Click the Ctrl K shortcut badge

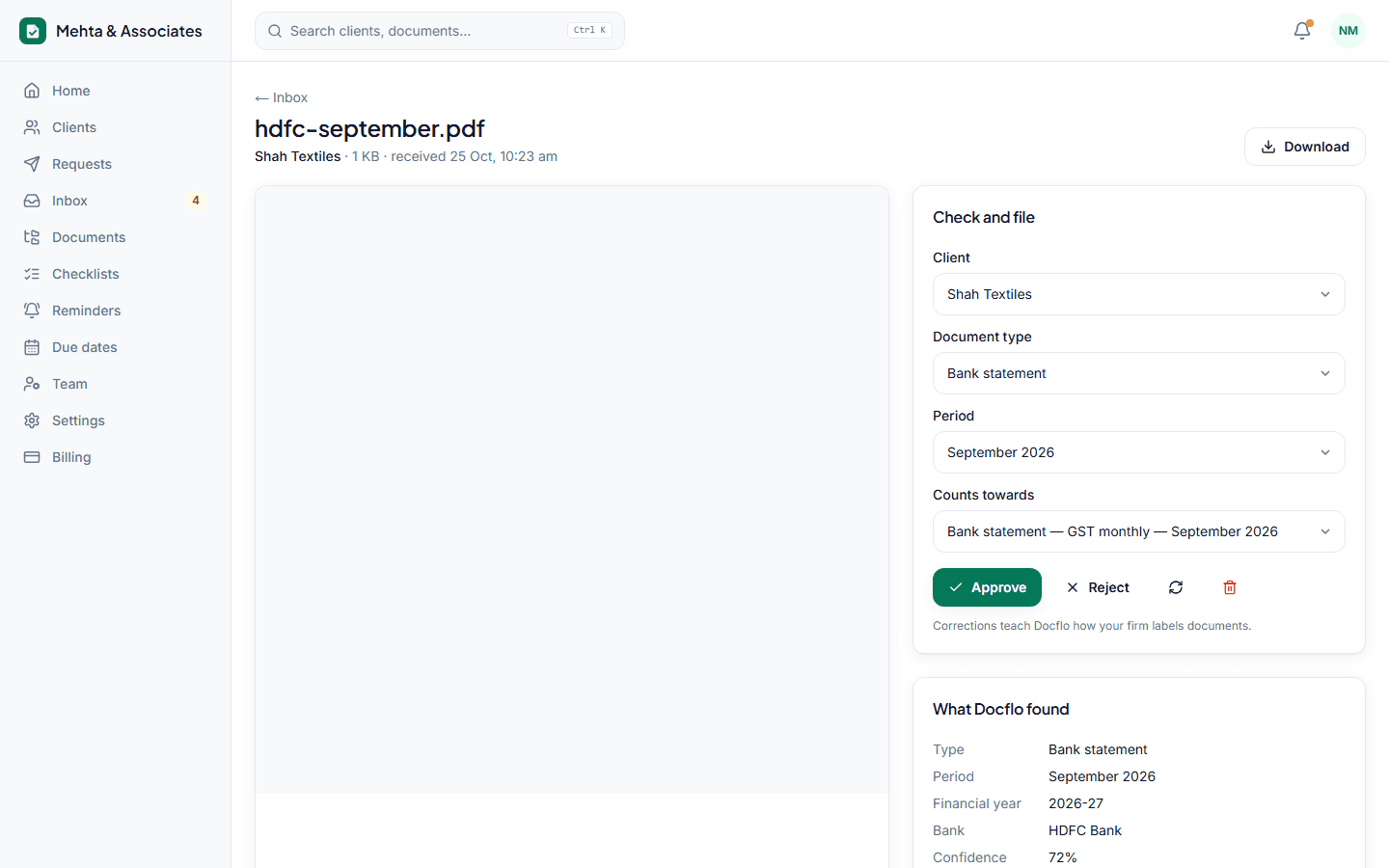click(x=589, y=30)
